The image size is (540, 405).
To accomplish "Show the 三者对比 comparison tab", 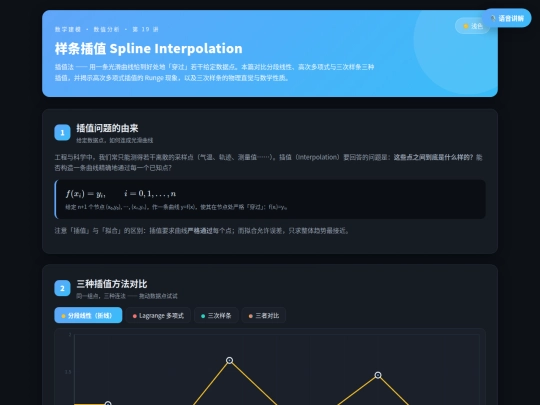I will click(x=263, y=315).
